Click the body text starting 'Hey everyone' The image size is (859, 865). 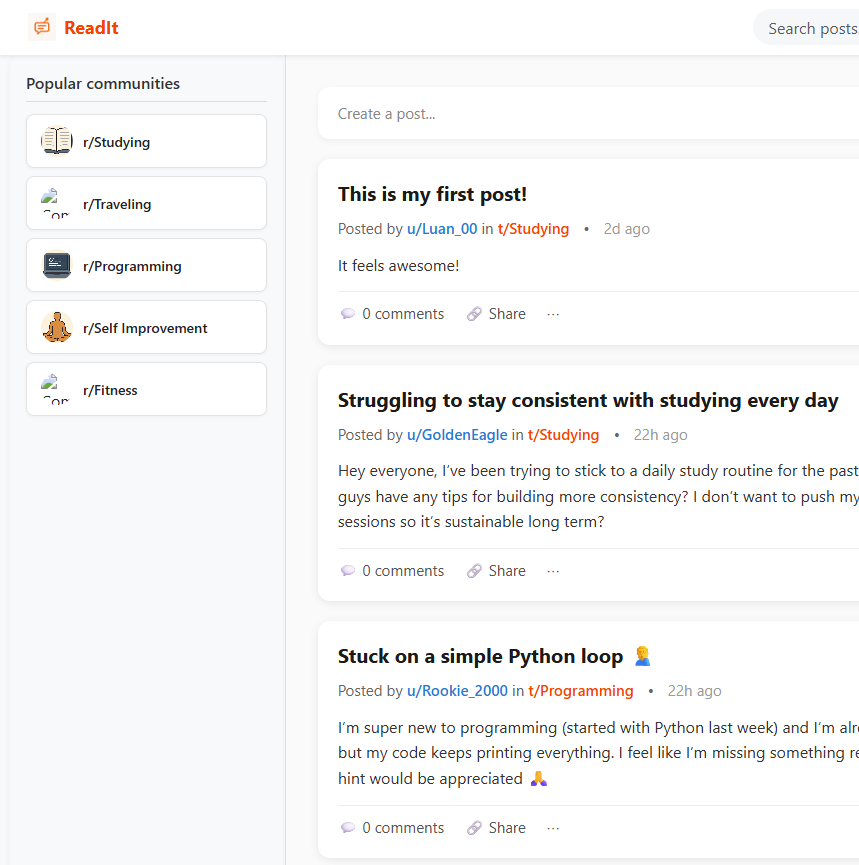[598, 496]
